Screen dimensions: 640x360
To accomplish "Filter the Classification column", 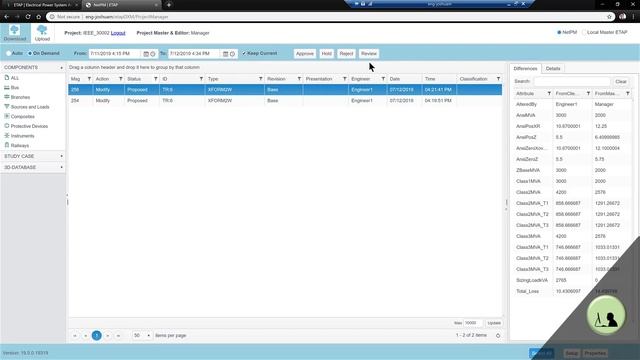I will (x=498, y=79).
